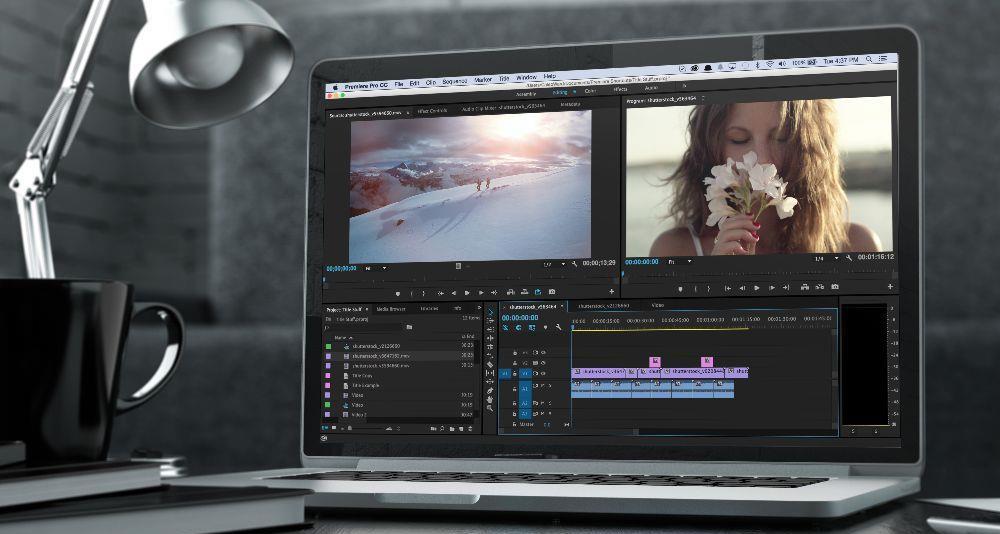
Task: Click Mark Out in the Program monitor
Action: (x=709, y=288)
